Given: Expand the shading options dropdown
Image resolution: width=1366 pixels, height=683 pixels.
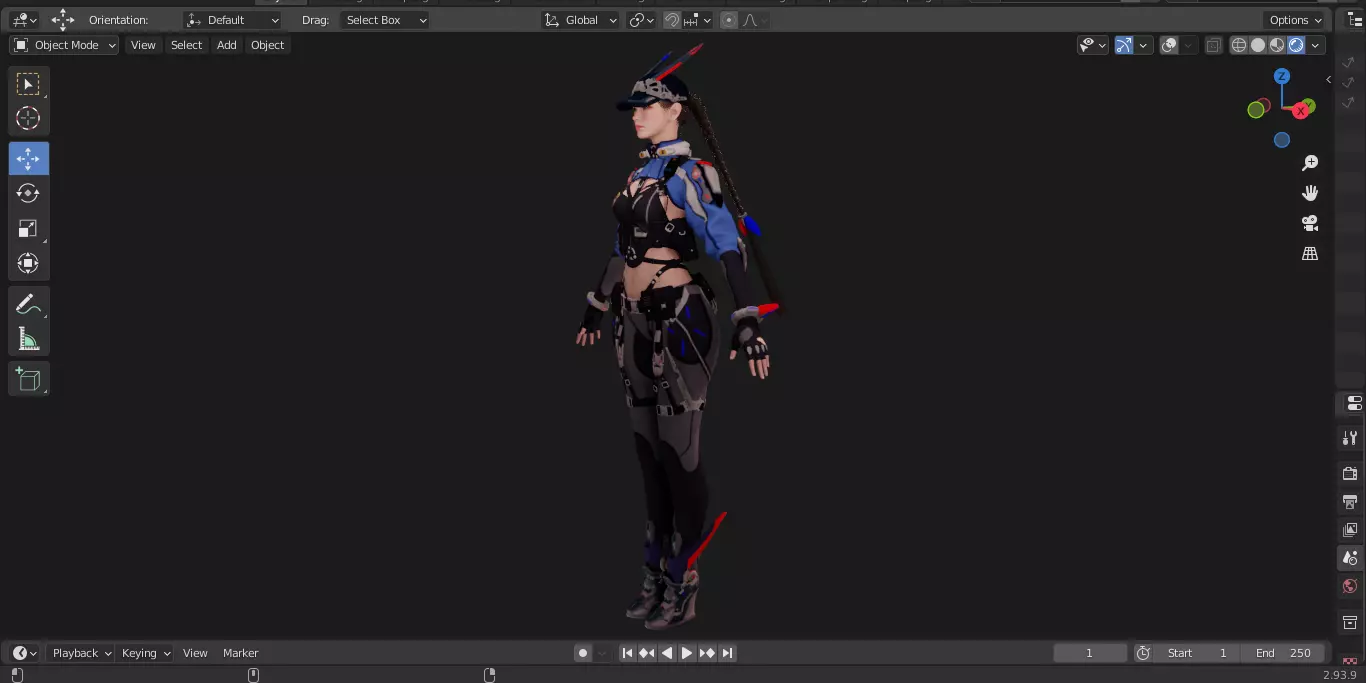Looking at the screenshot, I should click(1316, 45).
